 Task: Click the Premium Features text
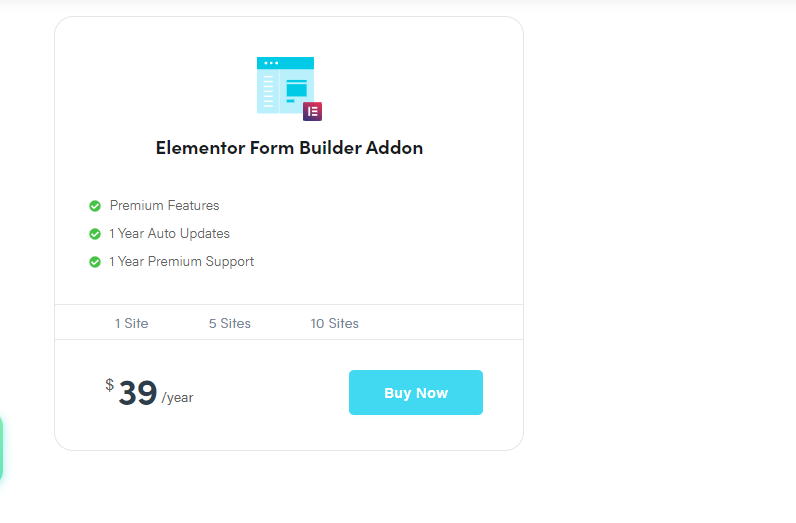click(164, 206)
